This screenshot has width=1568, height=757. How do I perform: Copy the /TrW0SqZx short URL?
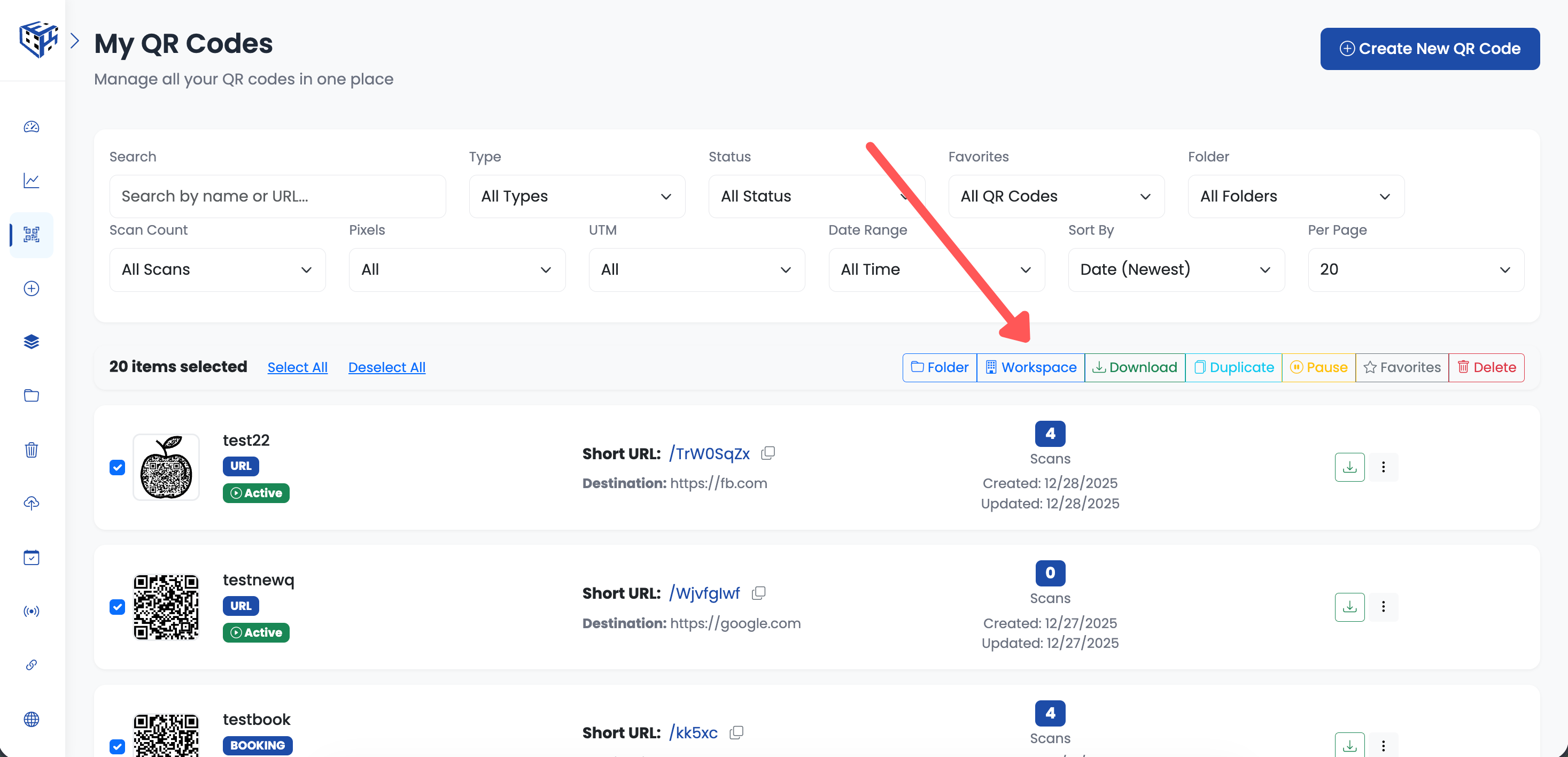(x=768, y=453)
